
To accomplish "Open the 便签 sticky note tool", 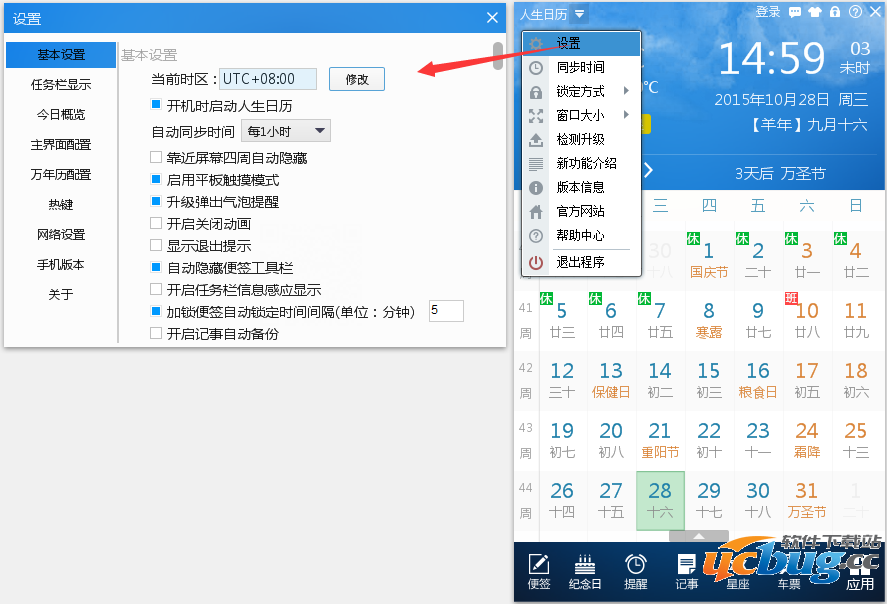I will pos(539,571).
